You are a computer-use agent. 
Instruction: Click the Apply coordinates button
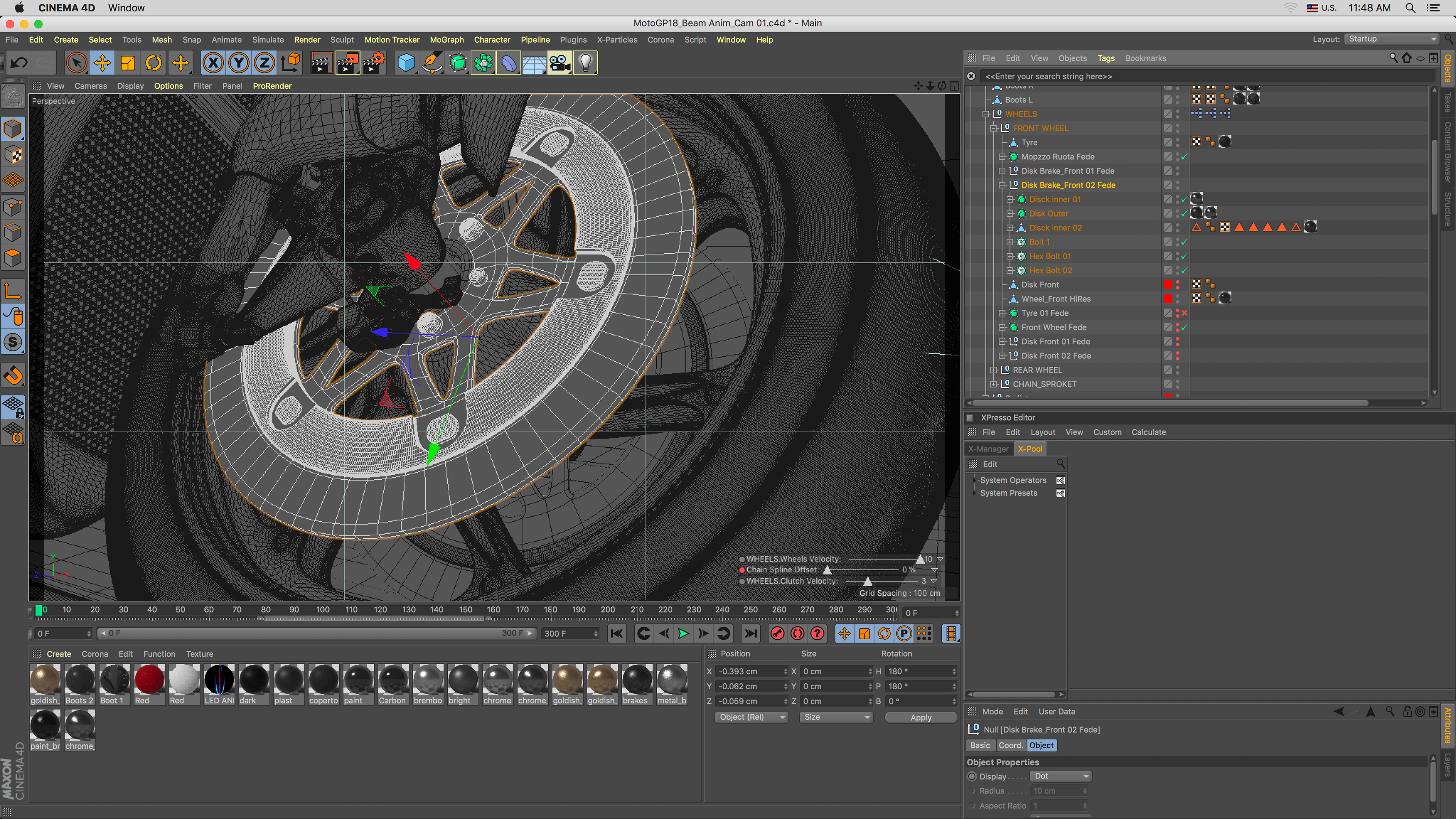[921, 717]
